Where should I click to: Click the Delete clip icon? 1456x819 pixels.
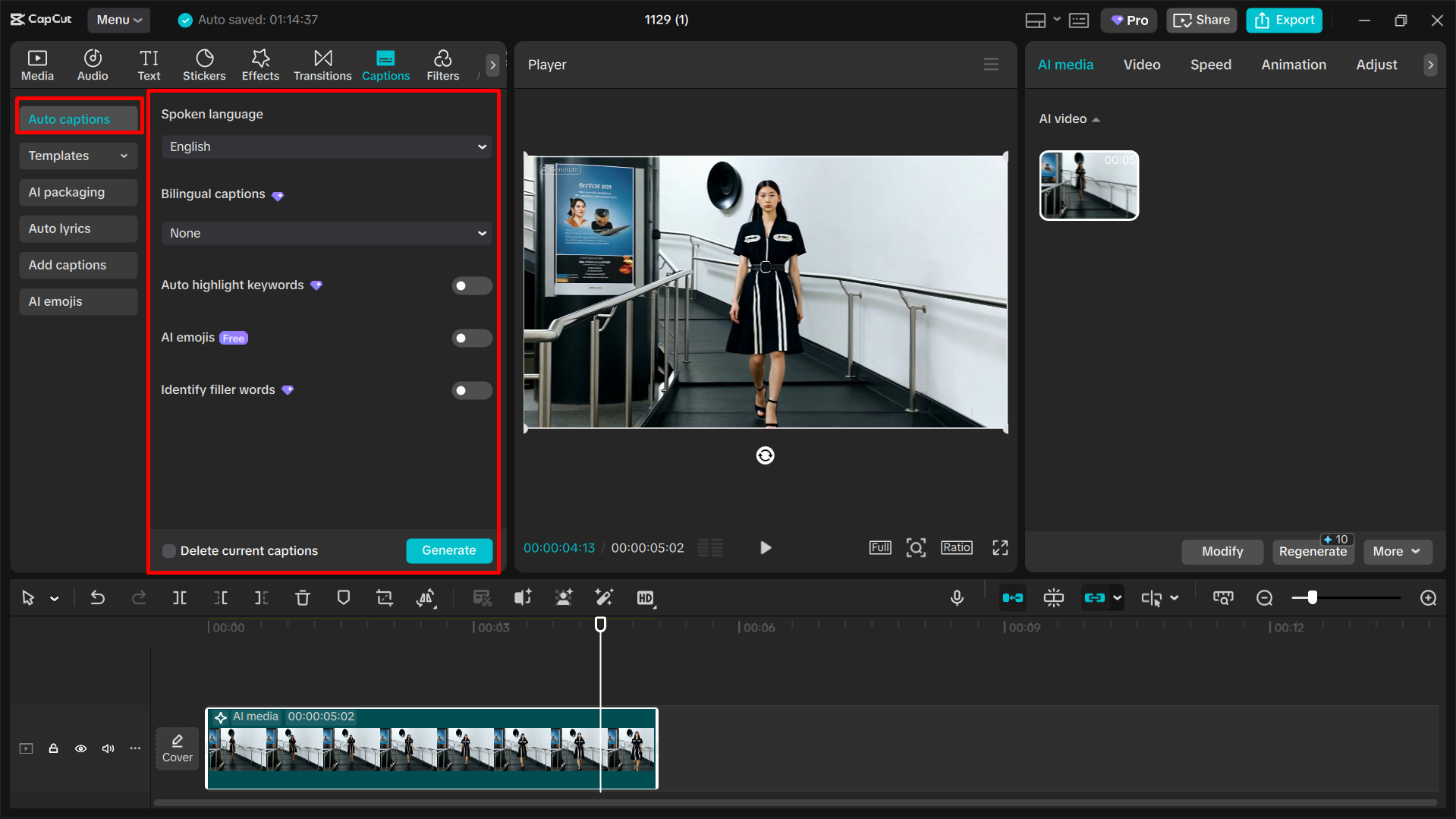pyautogui.click(x=303, y=597)
